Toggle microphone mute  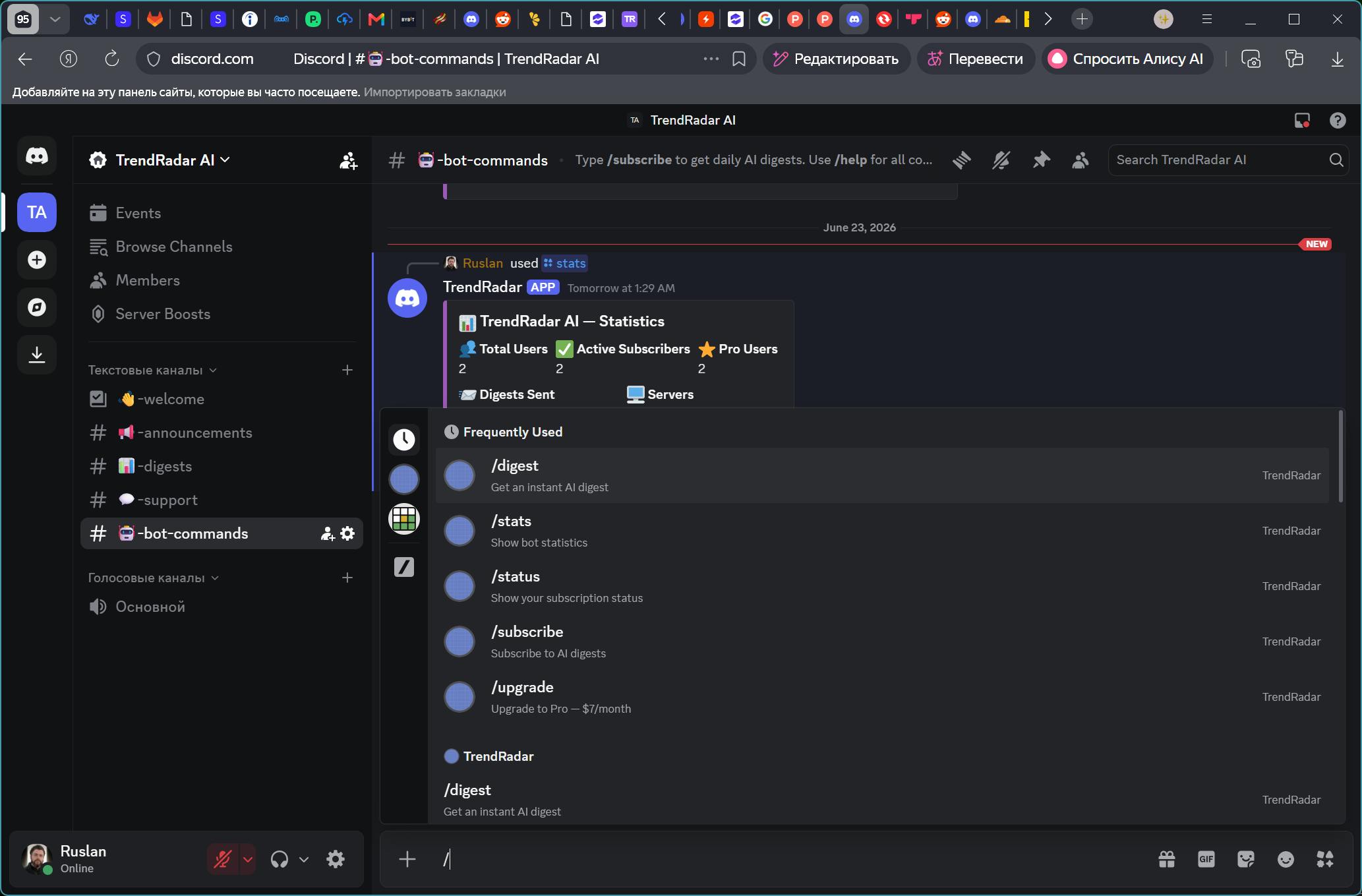223,859
